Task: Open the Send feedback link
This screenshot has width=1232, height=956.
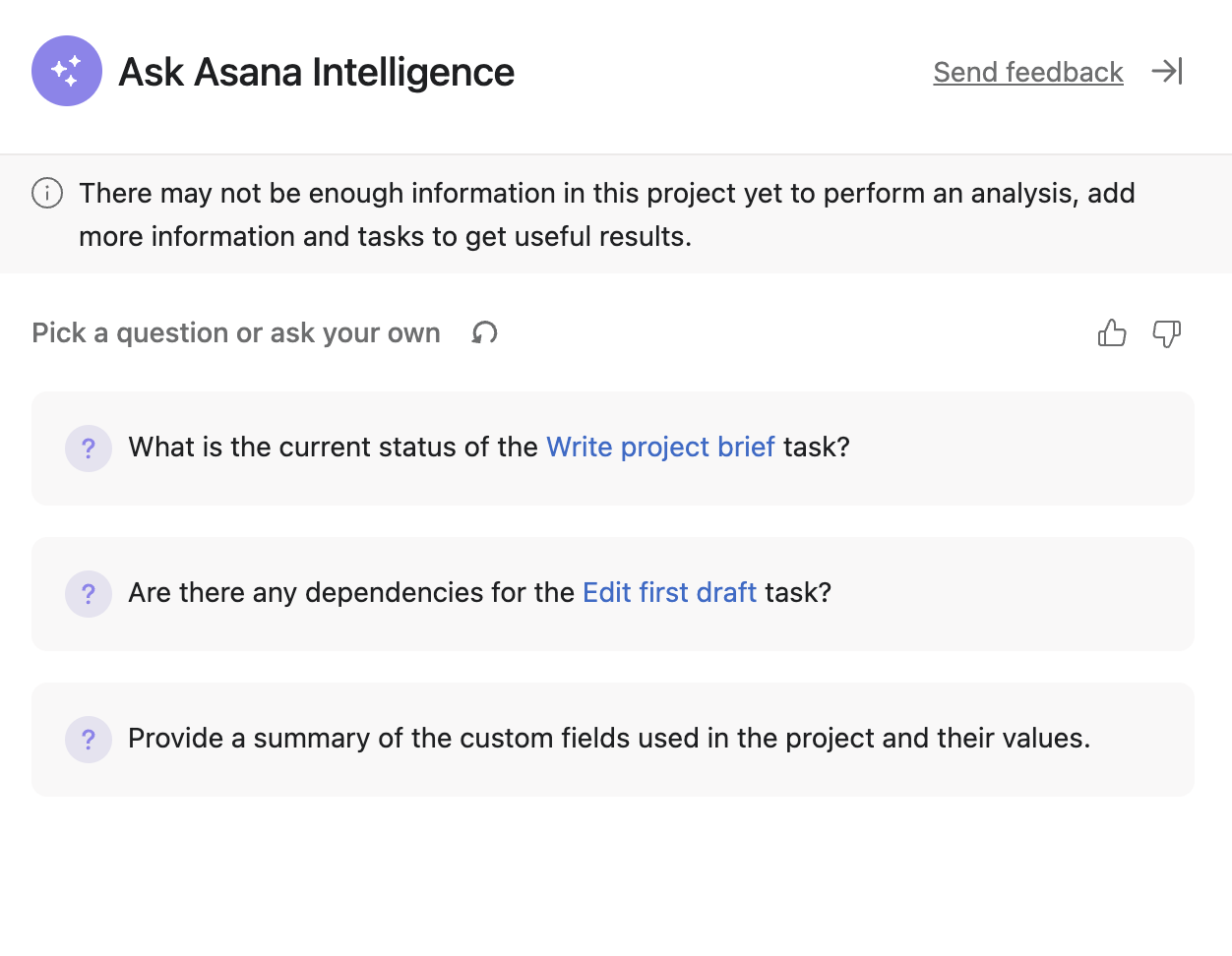Action: [1028, 72]
